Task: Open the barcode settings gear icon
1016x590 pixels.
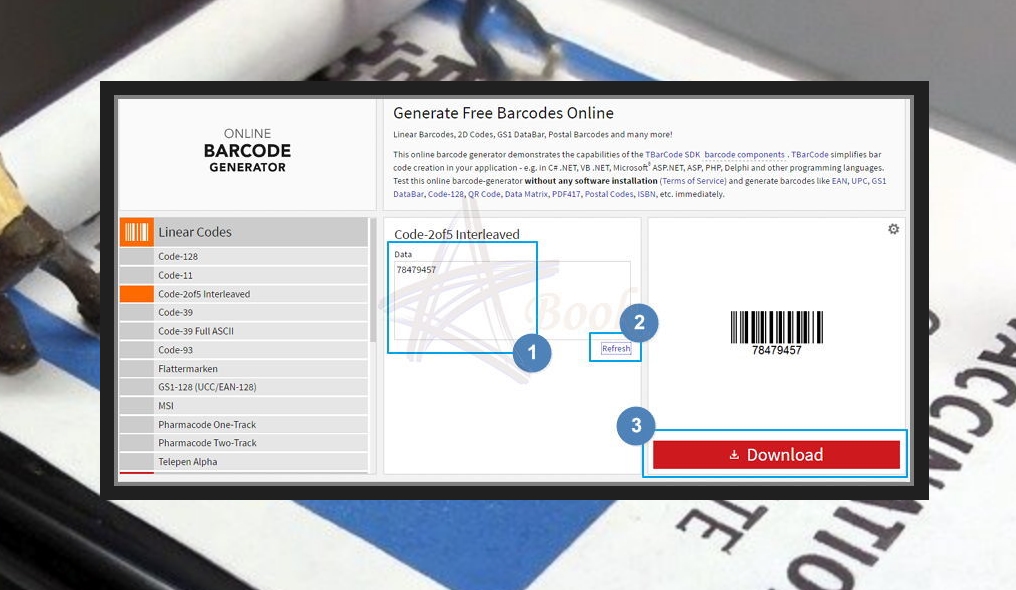Action: tap(894, 229)
